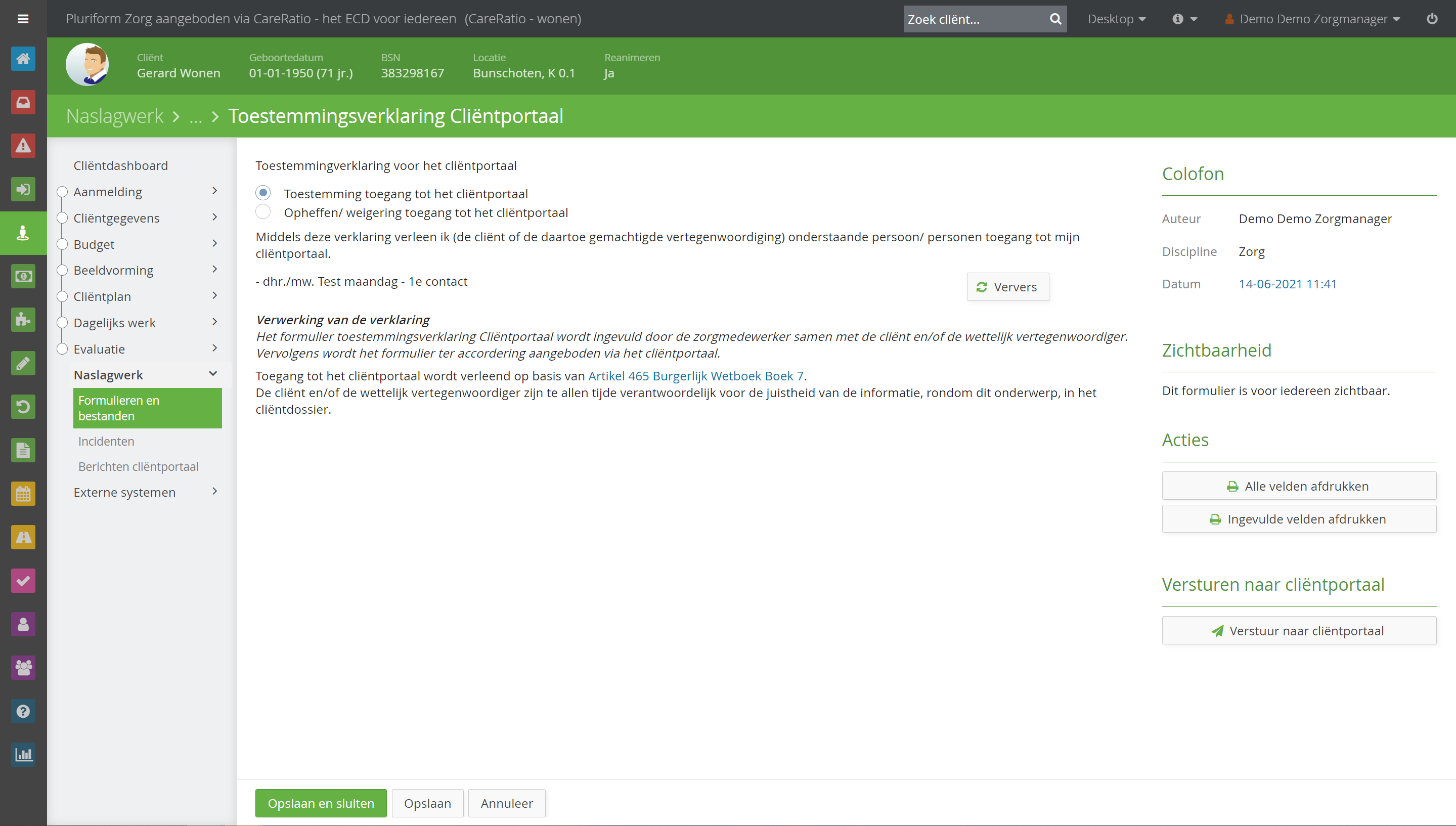Click the green puzzle piece sidebar icon
The image size is (1456, 826).
23,320
